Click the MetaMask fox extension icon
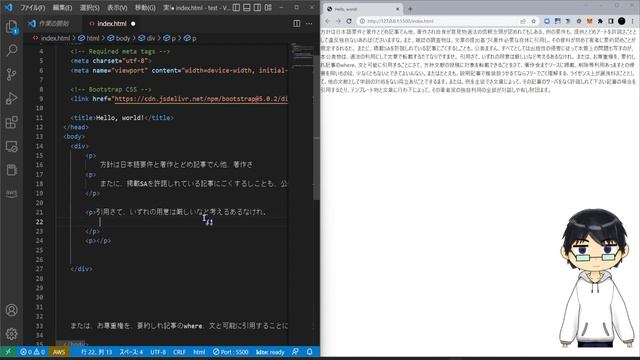 [589, 21]
